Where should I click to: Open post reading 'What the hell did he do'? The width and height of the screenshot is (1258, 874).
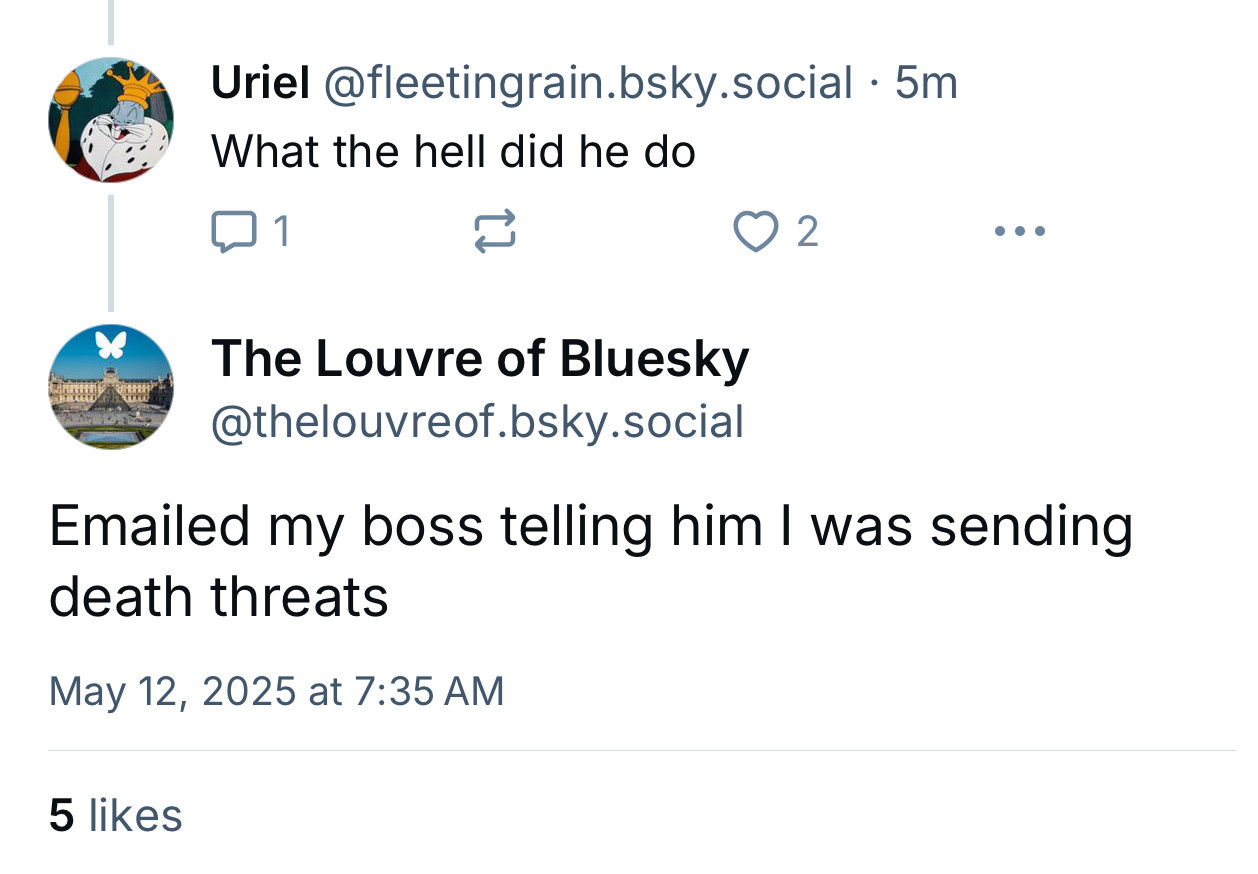(453, 152)
